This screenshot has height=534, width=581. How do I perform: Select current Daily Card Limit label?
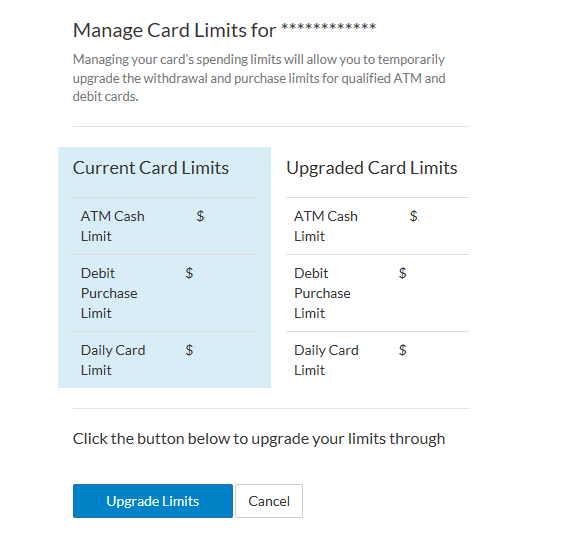click(113, 360)
